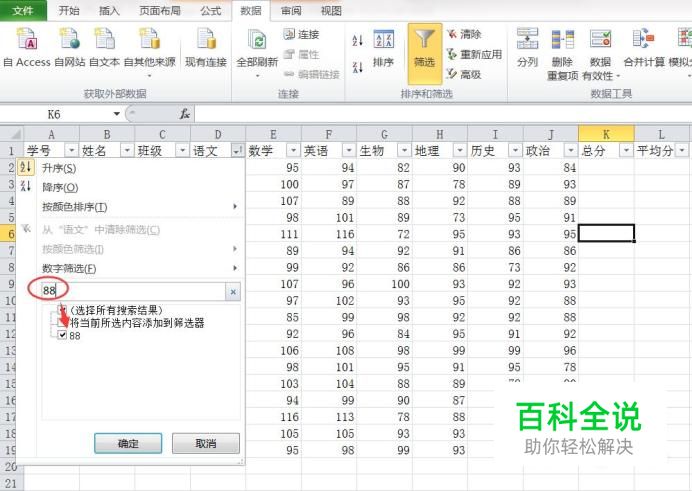Image resolution: width=692 pixels, height=491 pixels.
Task: Sort descending Z to A icon
Action: click(357, 67)
